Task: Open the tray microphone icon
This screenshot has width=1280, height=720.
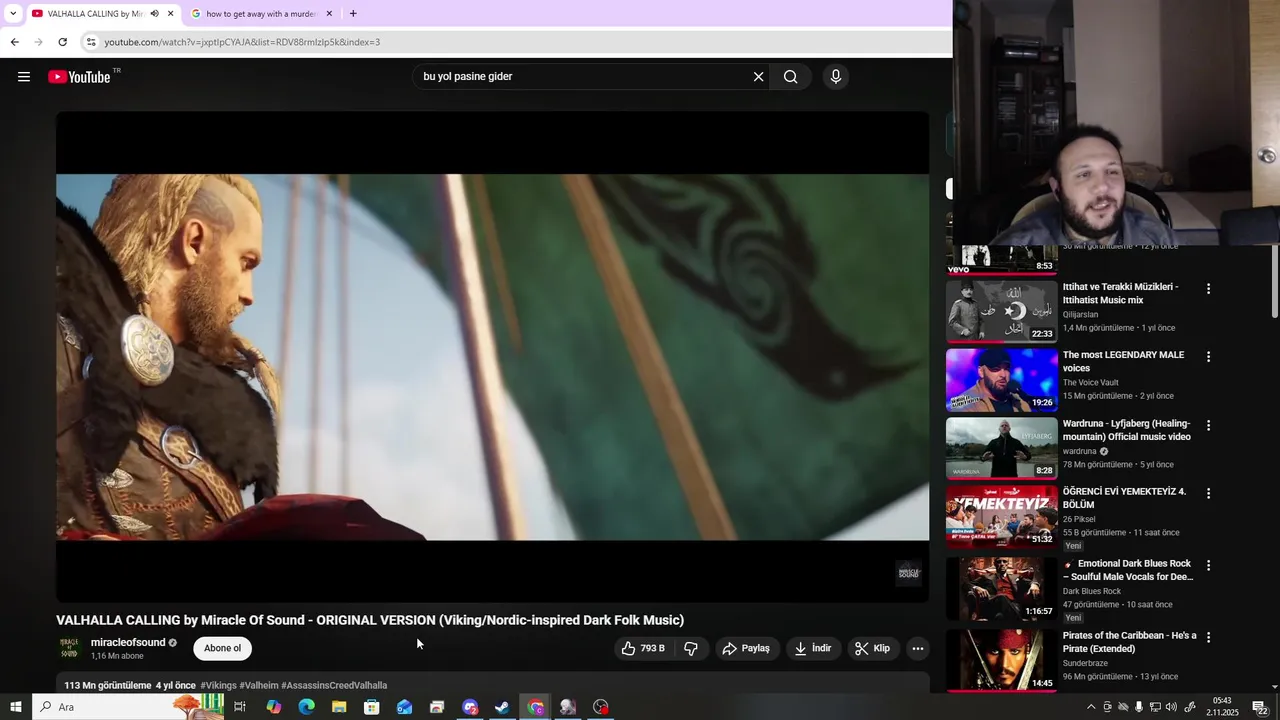Action: (1139, 707)
